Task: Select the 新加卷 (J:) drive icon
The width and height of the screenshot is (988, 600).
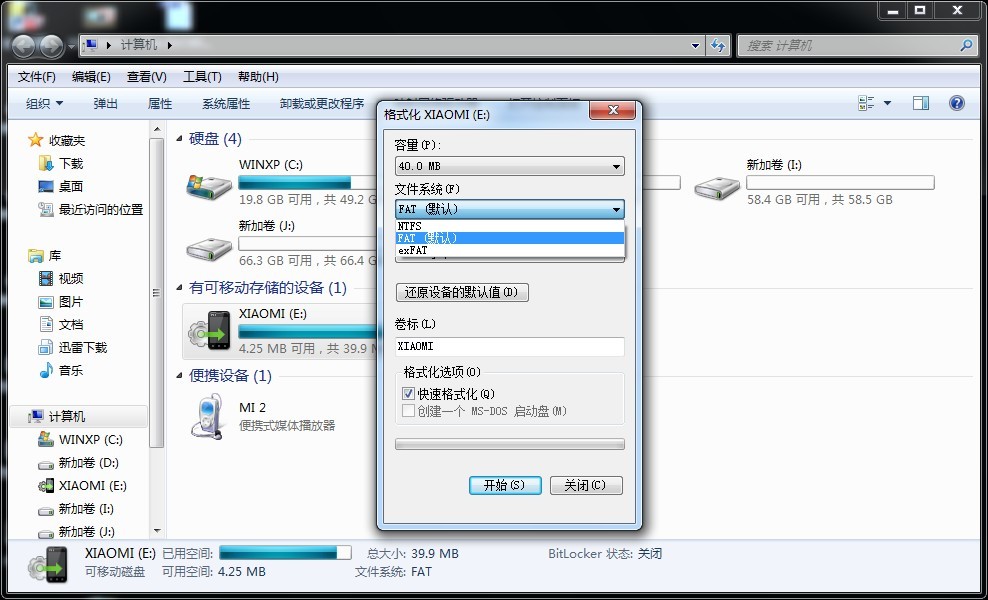Action: coord(209,248)
